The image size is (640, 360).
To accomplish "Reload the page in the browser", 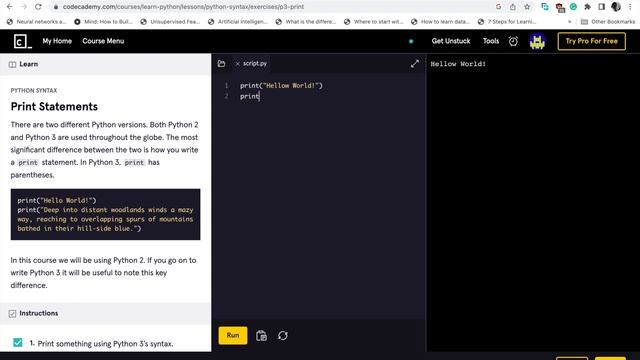I will click(x=38, y=7).
